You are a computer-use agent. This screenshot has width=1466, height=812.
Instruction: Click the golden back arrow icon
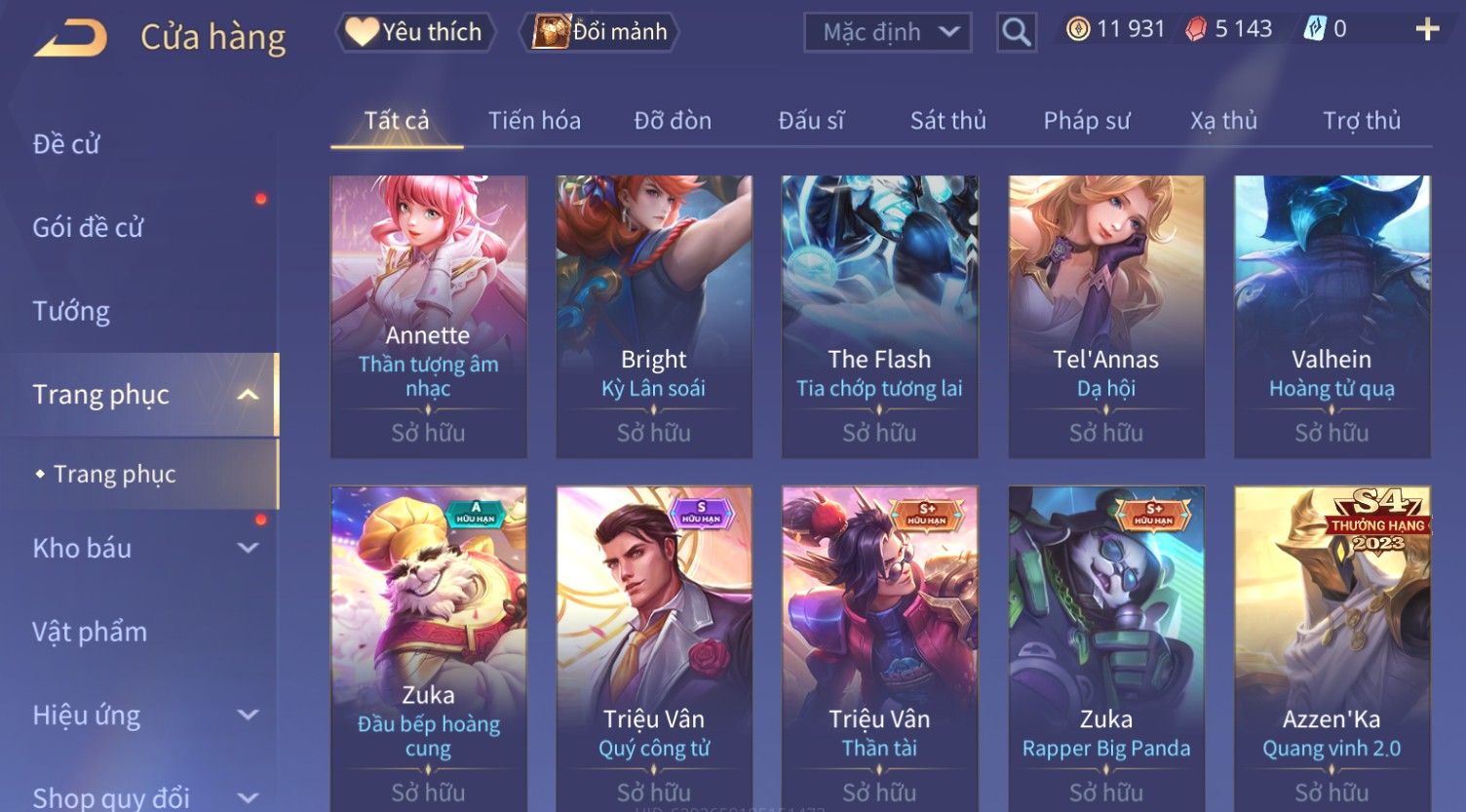(x=70, y=37)
